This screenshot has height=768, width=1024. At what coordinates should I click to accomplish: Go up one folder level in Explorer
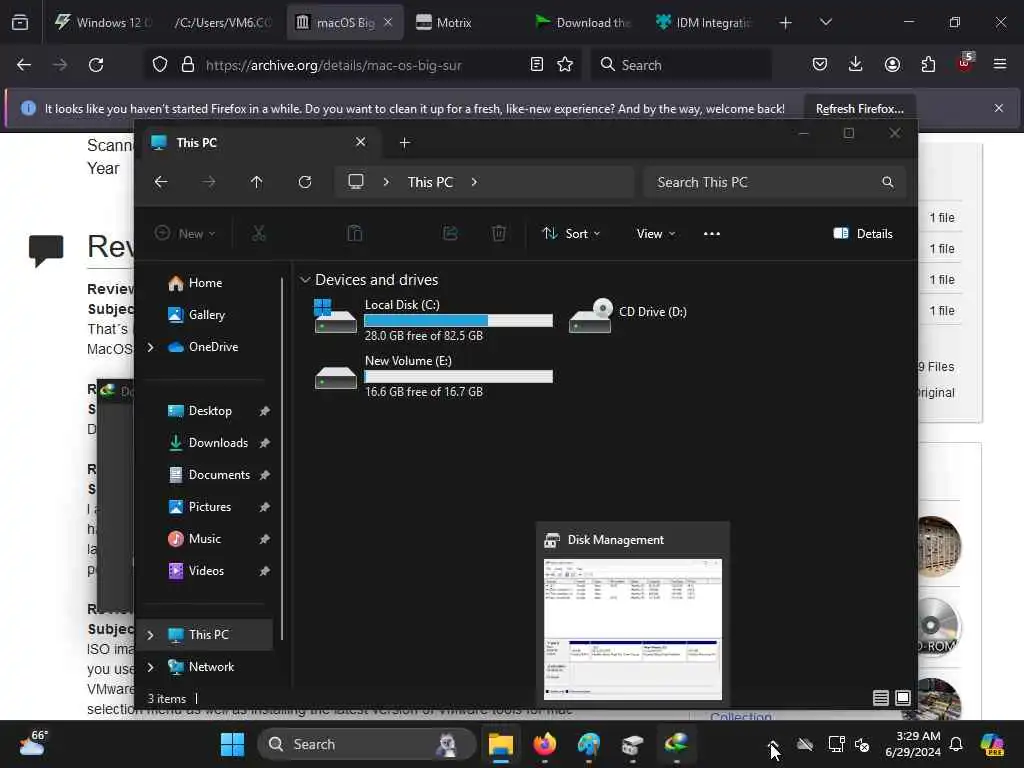coord(256,182)
